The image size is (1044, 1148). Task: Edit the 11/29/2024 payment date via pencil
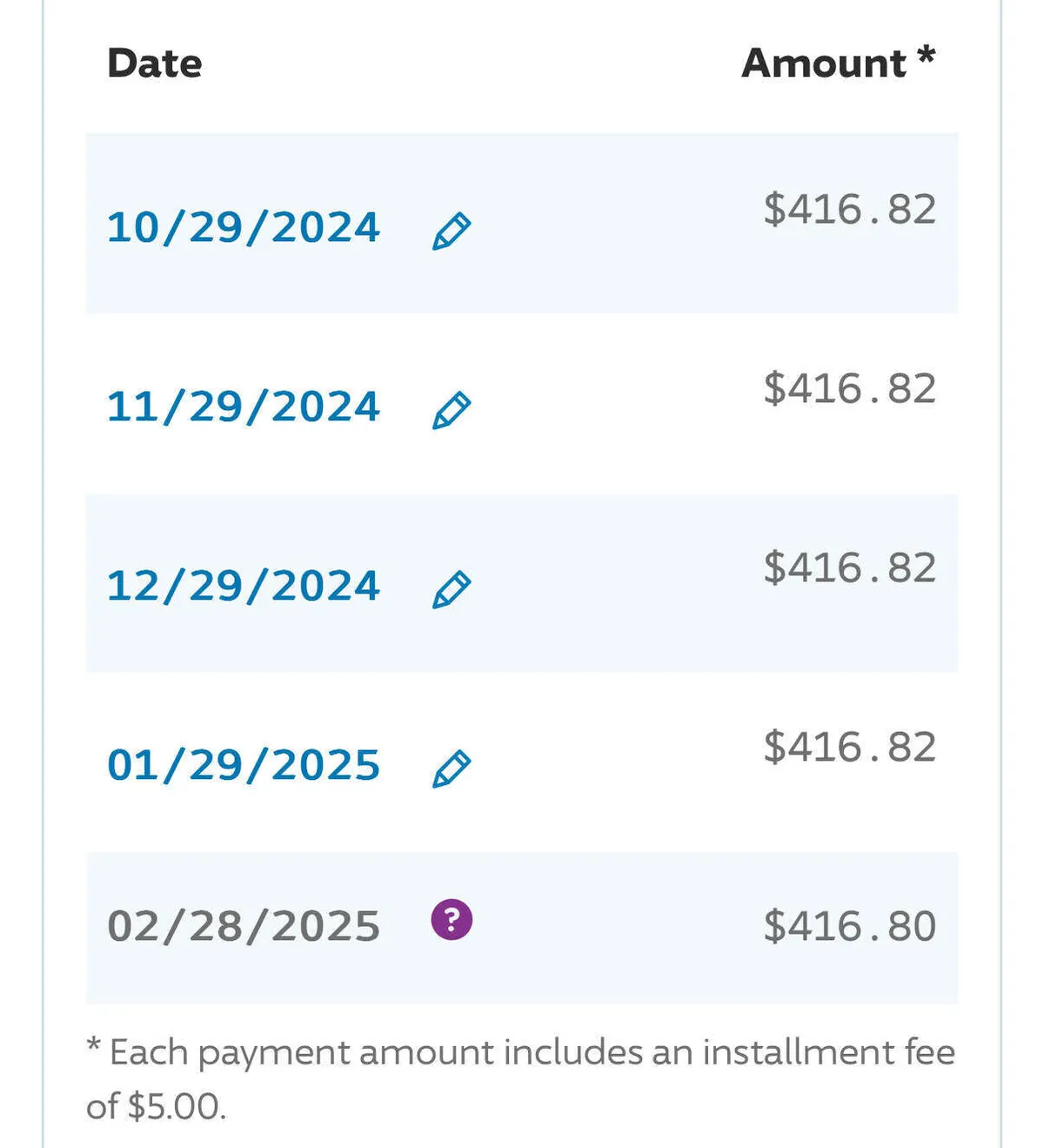coord(452,411)
